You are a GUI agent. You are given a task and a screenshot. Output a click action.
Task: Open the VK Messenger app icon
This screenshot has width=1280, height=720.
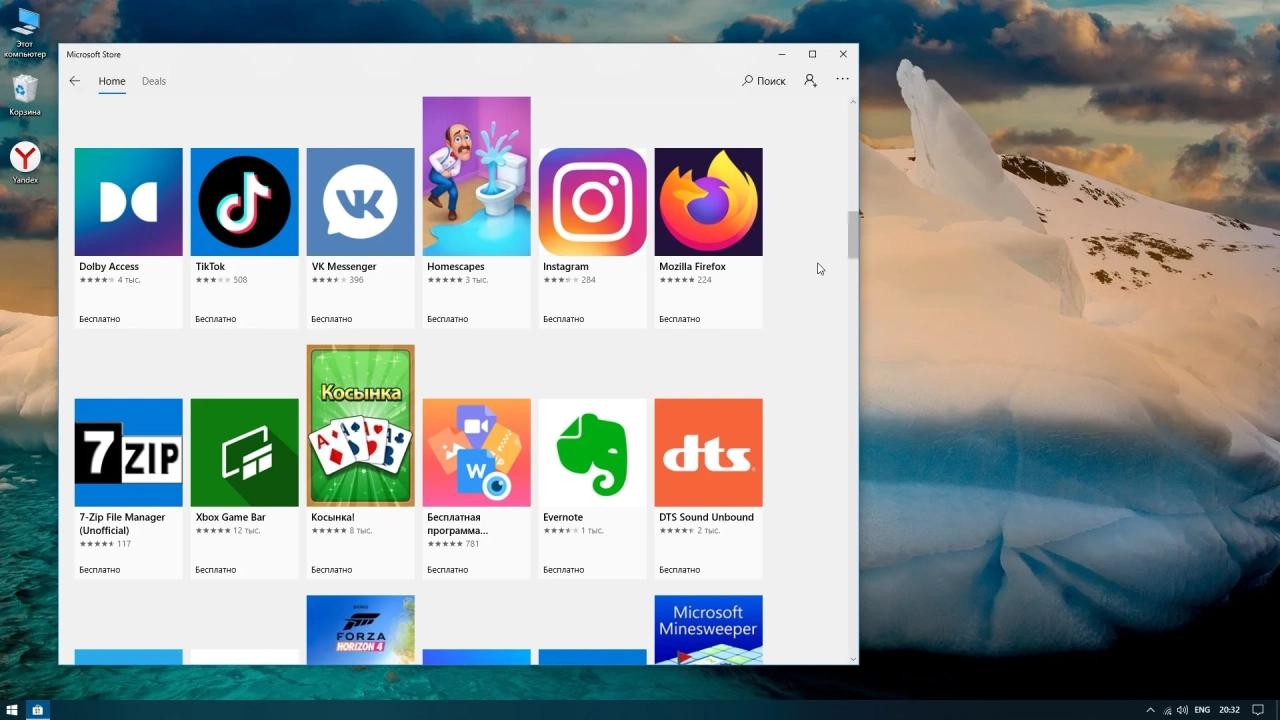pos(361,202)
